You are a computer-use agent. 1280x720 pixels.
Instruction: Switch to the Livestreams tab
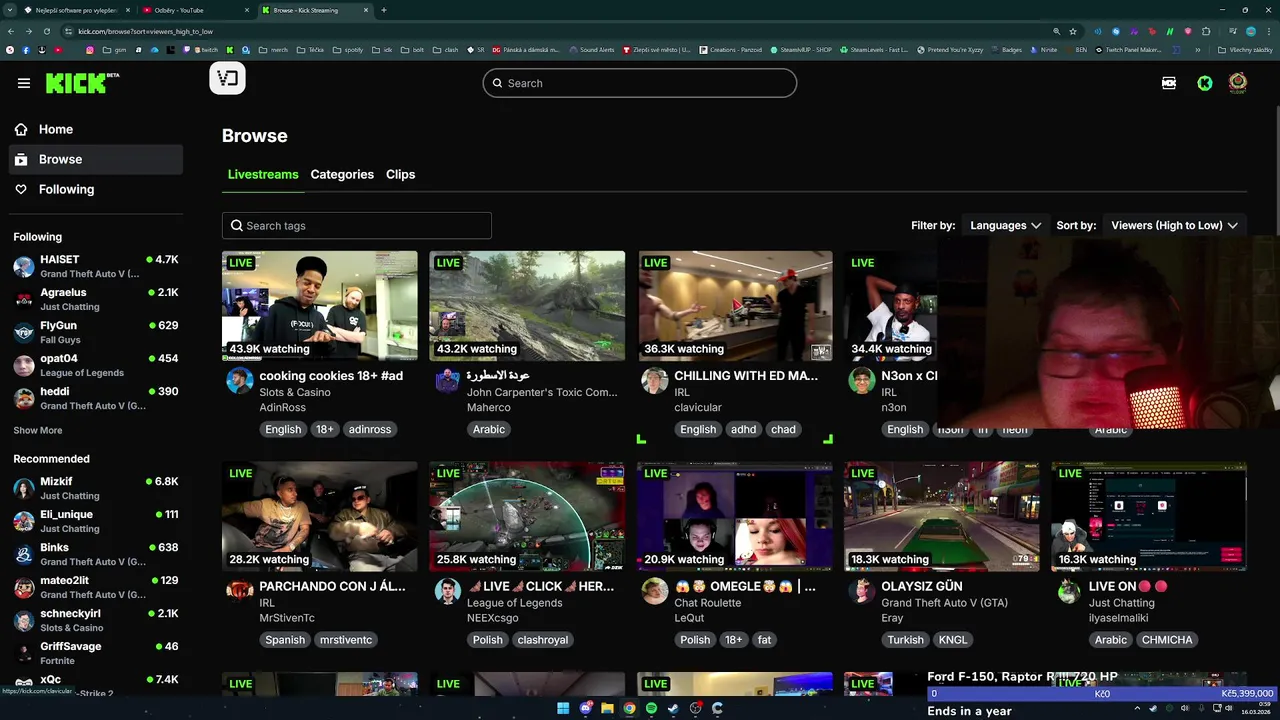pos(263,174)
